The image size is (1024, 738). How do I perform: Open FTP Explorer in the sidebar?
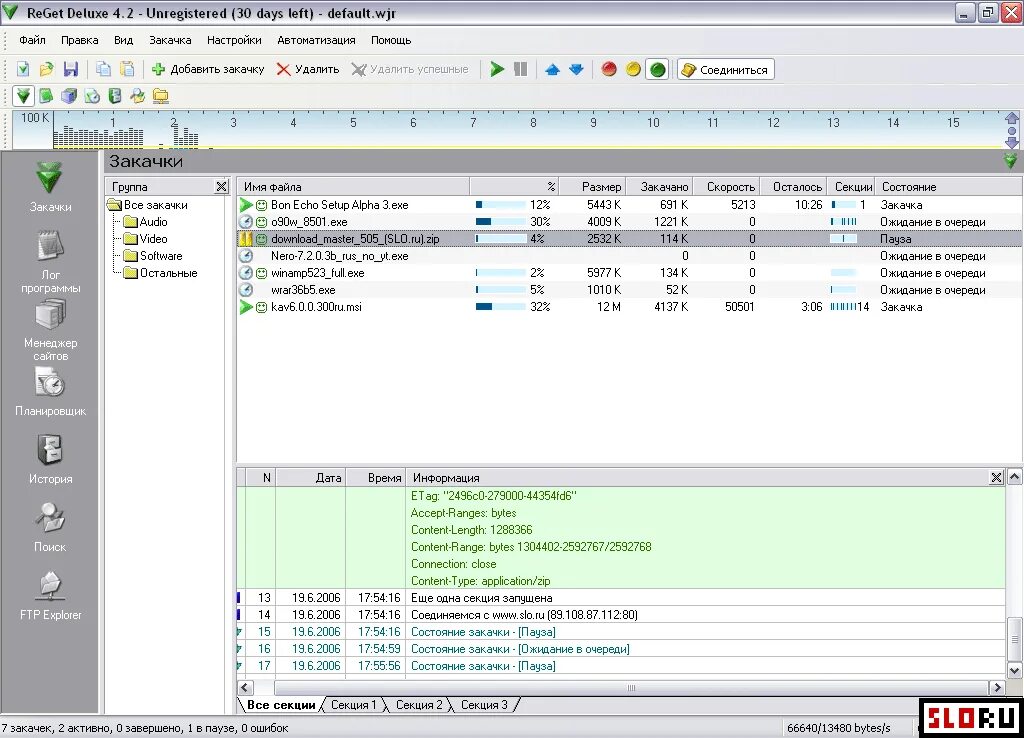(50, 596)
